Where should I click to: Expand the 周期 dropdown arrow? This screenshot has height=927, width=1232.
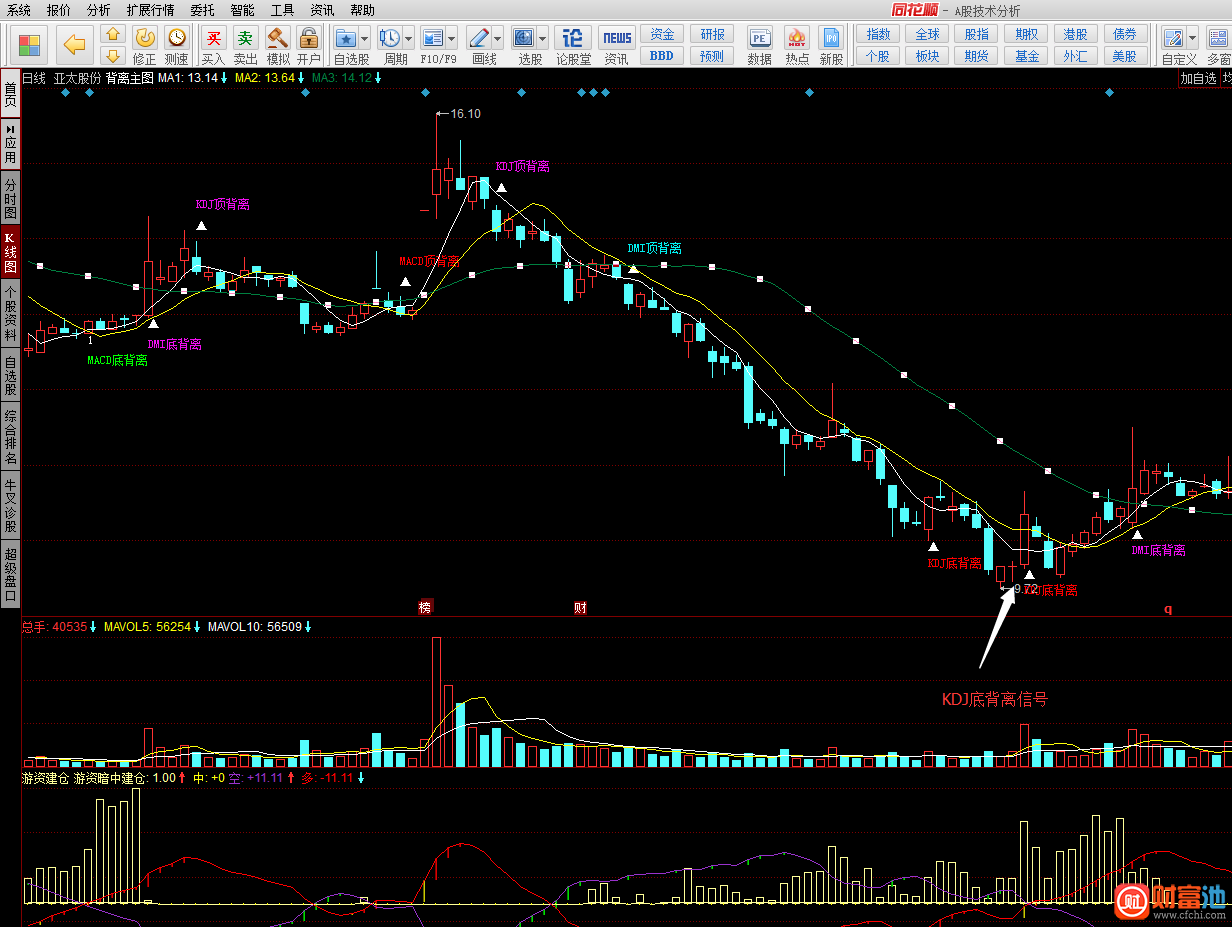(407, 39)
